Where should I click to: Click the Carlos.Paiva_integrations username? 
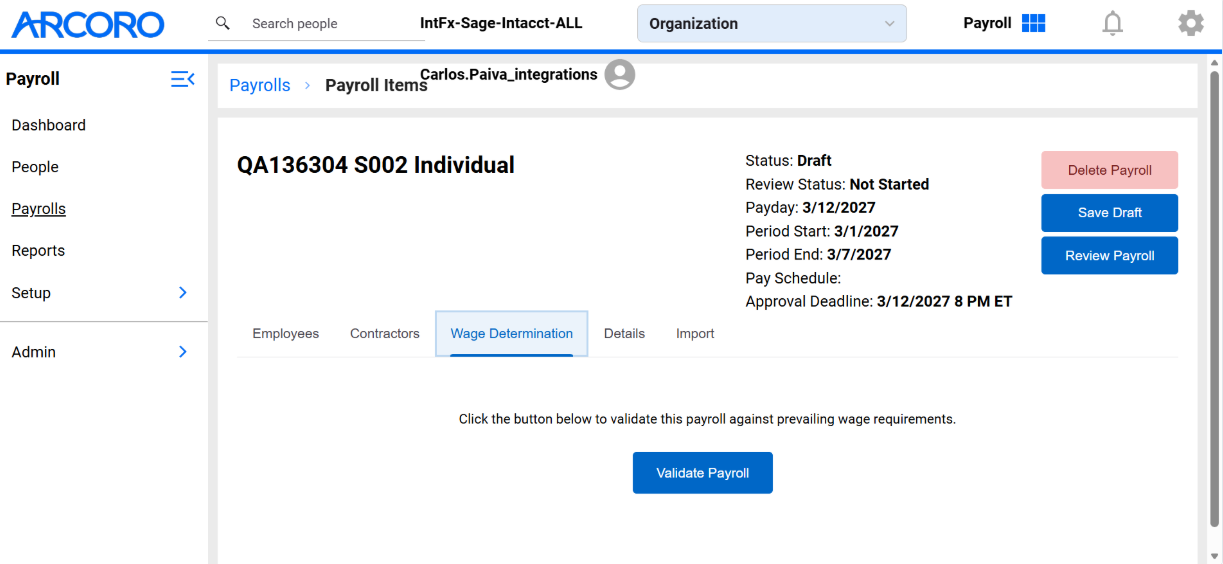point(509,74)
